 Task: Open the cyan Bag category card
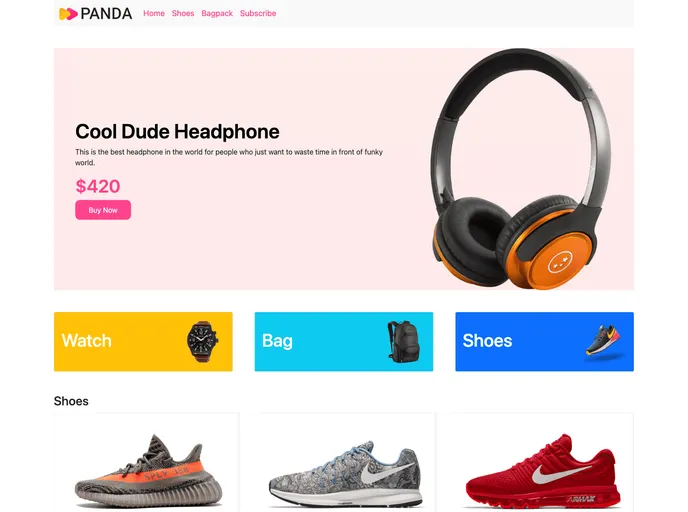click(x=344, y=341)
